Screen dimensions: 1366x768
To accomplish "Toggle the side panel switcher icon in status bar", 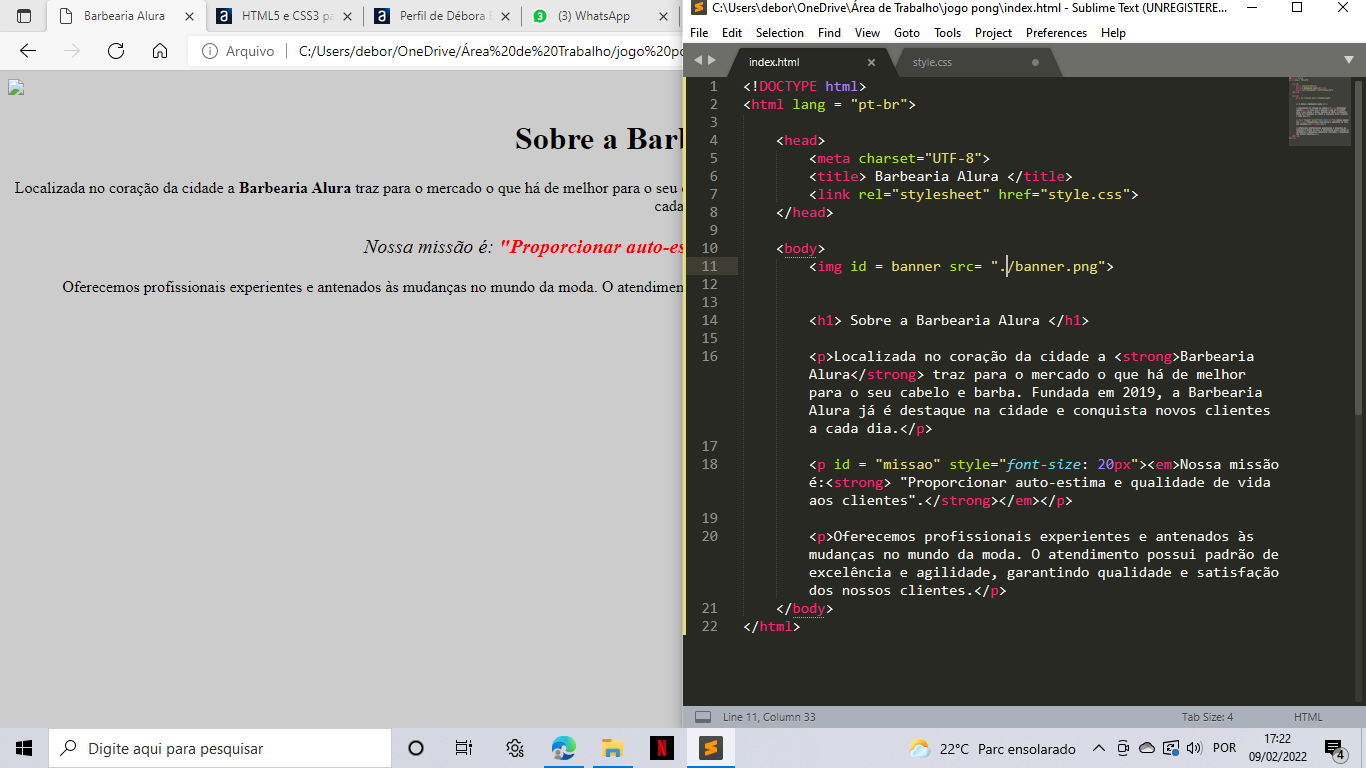I will [702, 717].
